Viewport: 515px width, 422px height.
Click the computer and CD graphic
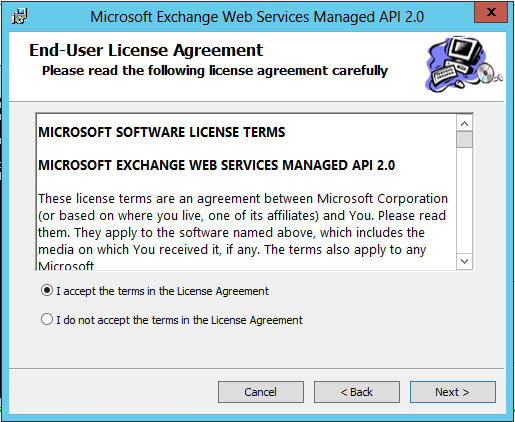click(463, 64)
